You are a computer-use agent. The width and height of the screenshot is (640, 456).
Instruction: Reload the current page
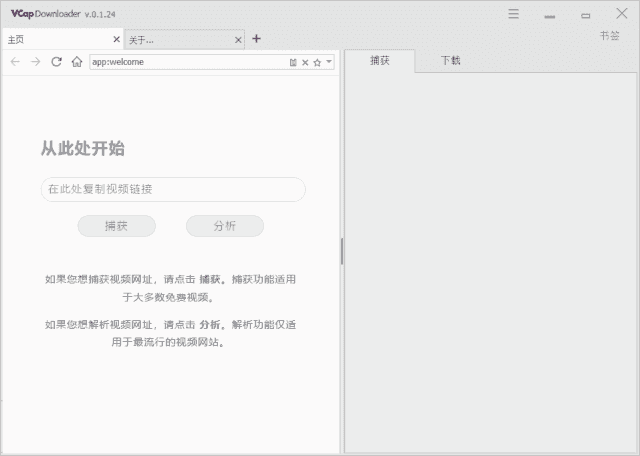click(56, 62)
